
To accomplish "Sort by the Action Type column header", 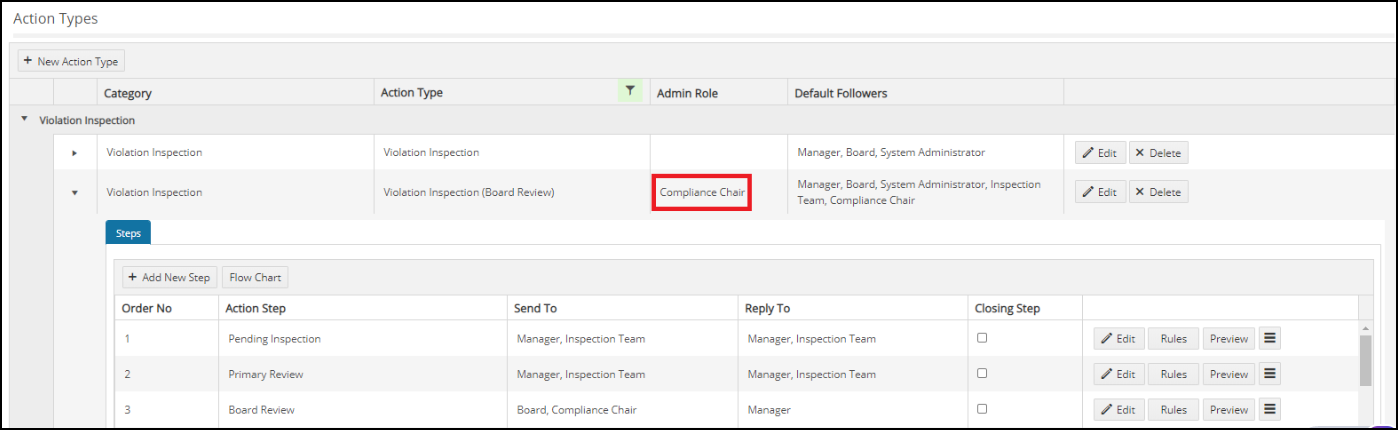I will (412, 92).
